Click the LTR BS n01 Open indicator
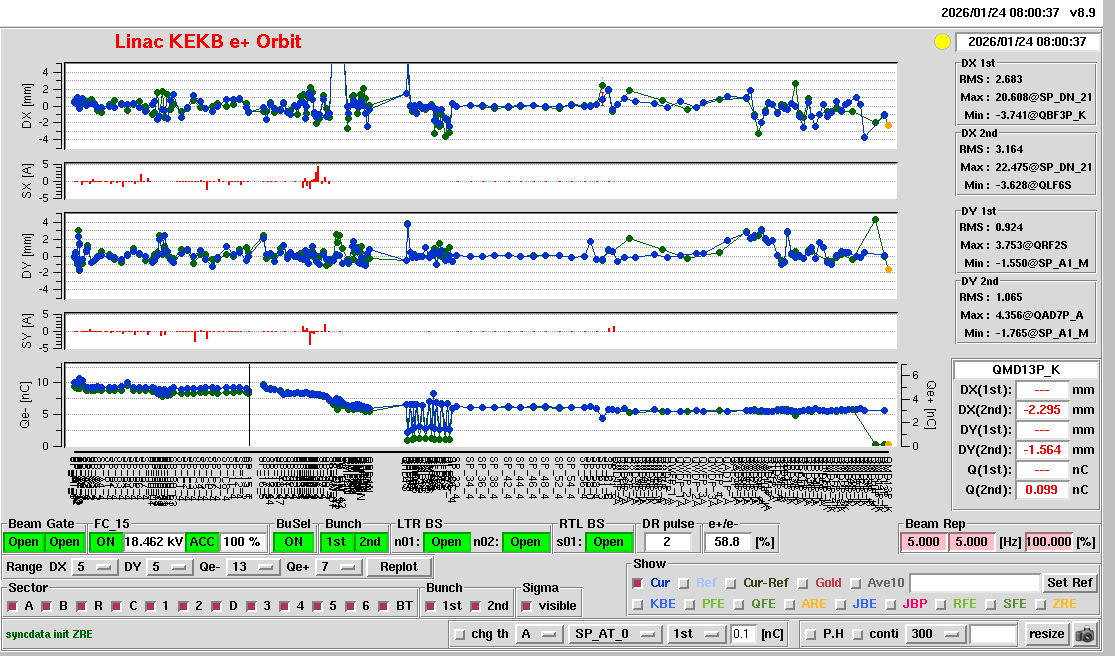The width and height of the screenshot is (1115, 656). 446,542
